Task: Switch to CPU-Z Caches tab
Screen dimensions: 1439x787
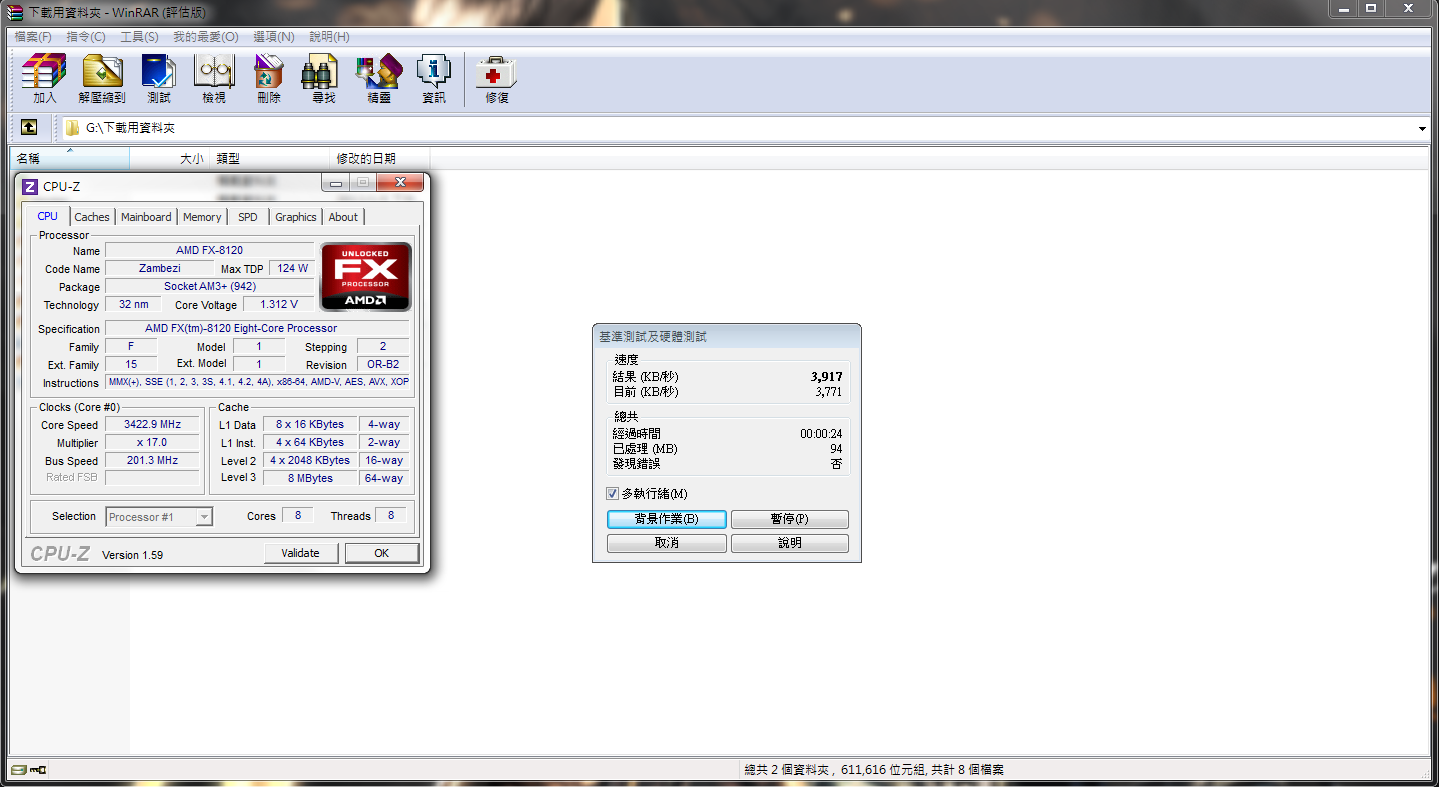Action: tap(92, 217)
